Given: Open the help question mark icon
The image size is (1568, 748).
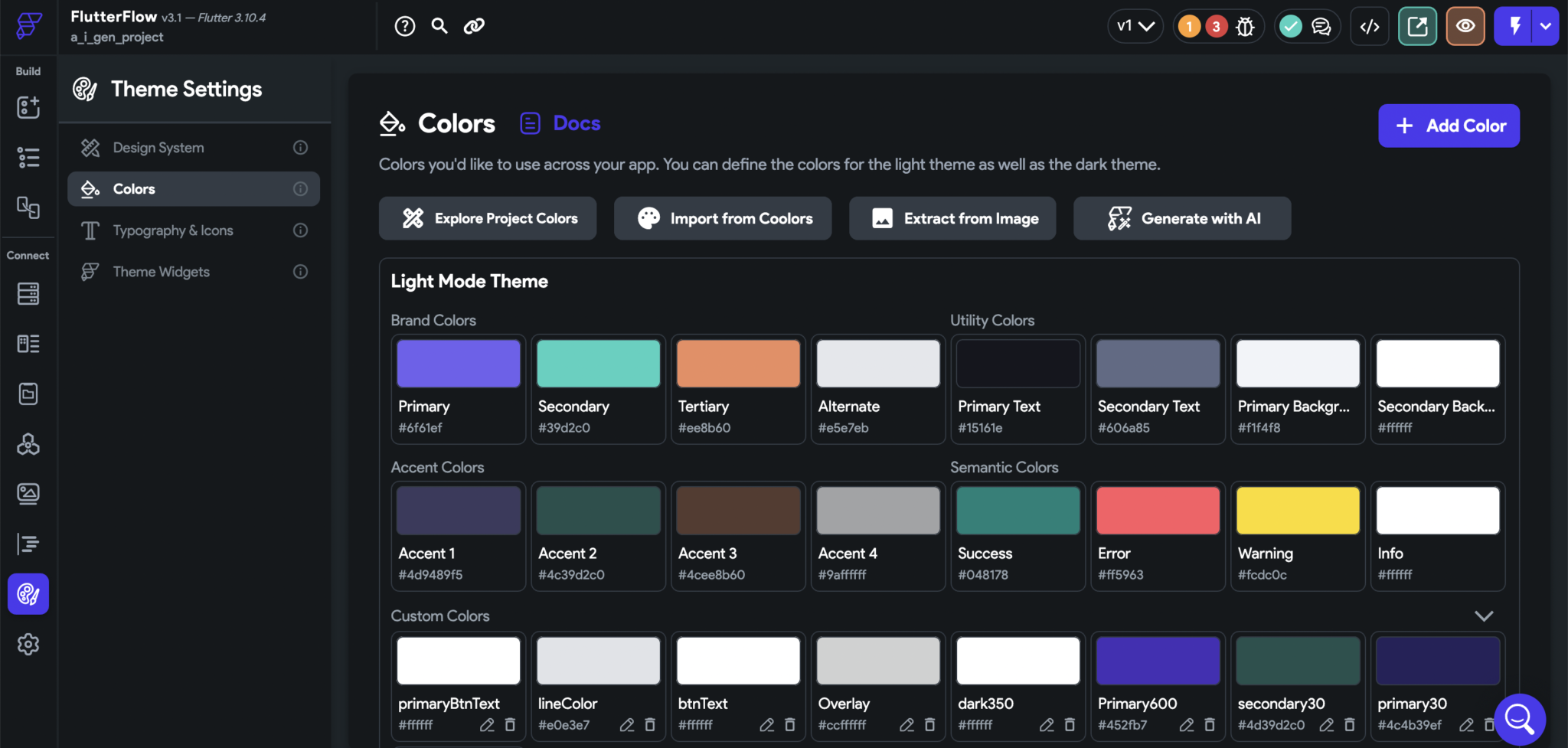Looking at the screenshot, I should click(x=404, y=27).
